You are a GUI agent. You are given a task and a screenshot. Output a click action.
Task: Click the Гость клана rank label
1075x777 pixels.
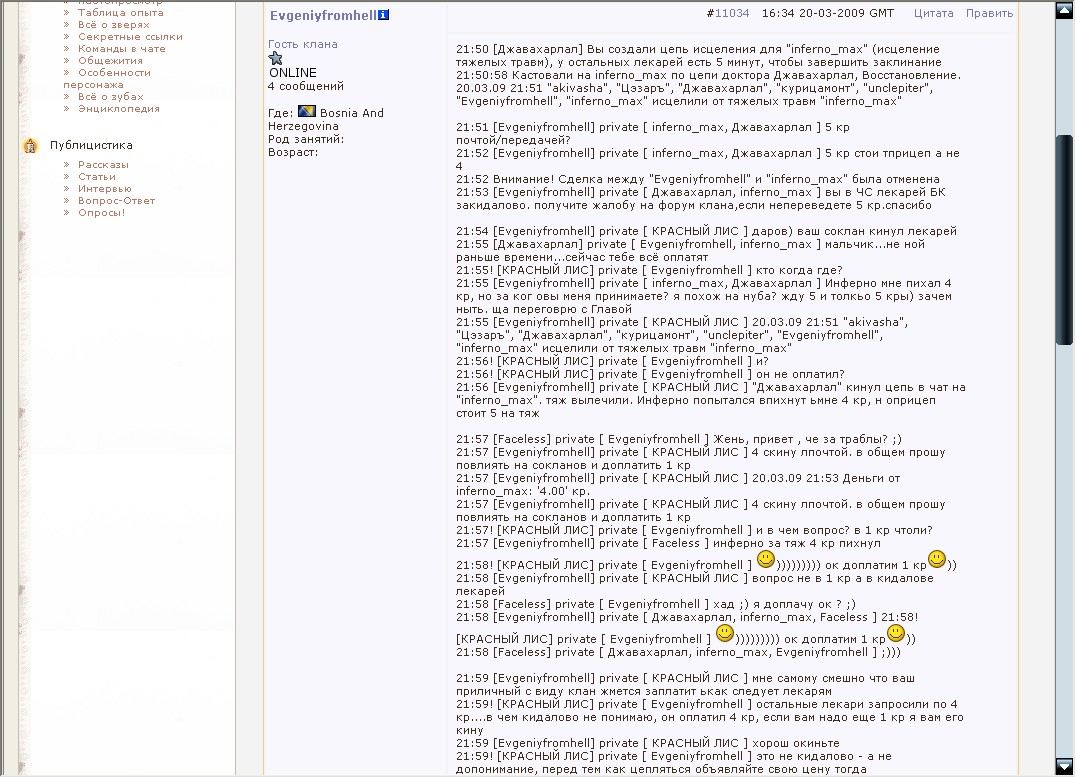click(302, 44)
